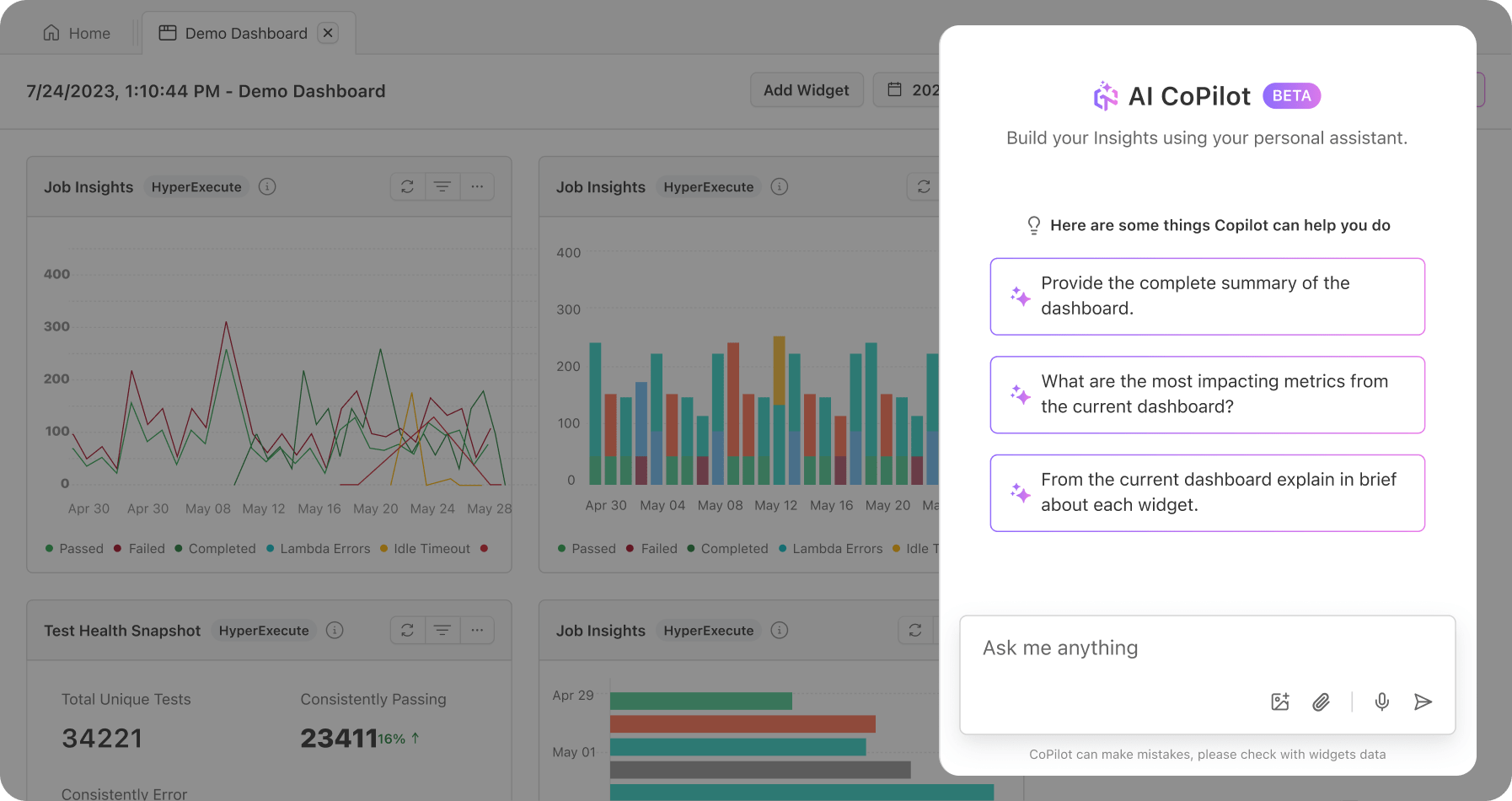Click the Add Widget button
1512x801 pixels.
806,90
